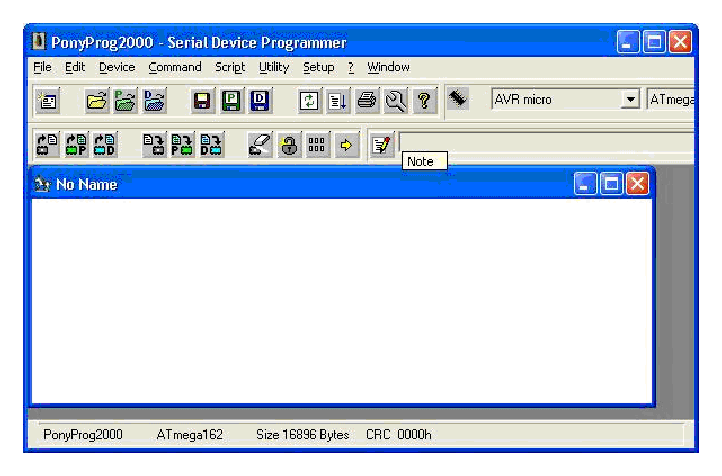Screen dimensions: 722x476
Task: Click Read Program memory icon with P
Action: (x=76, y=145)
